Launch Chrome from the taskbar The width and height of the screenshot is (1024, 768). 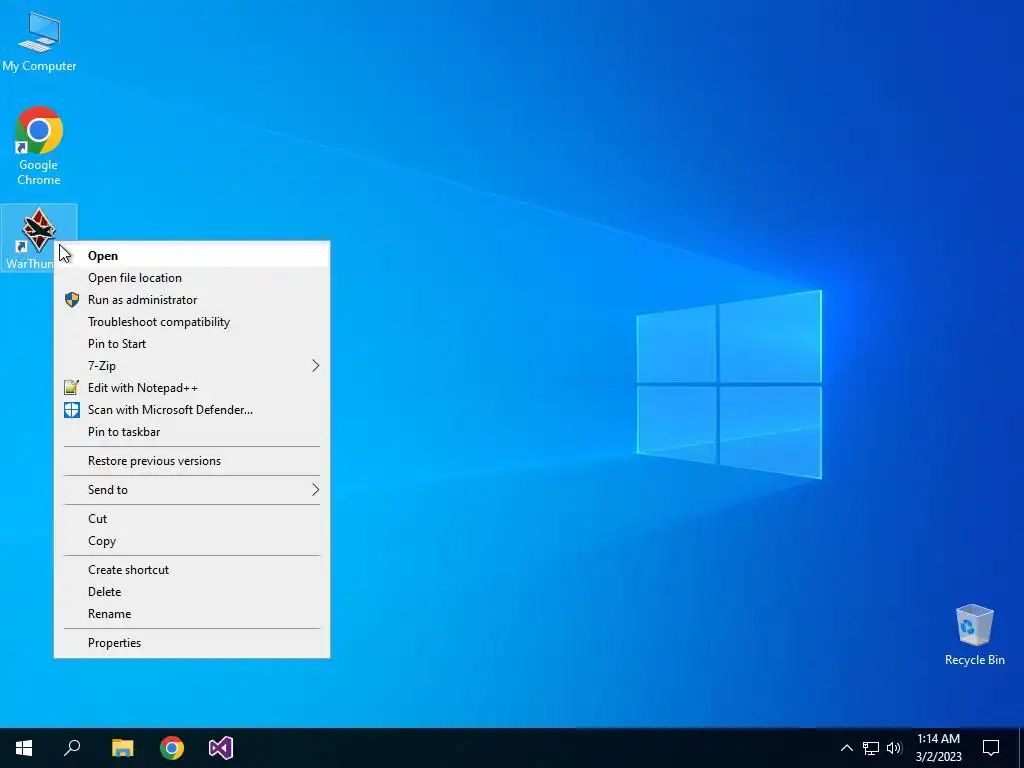point(172,748)
